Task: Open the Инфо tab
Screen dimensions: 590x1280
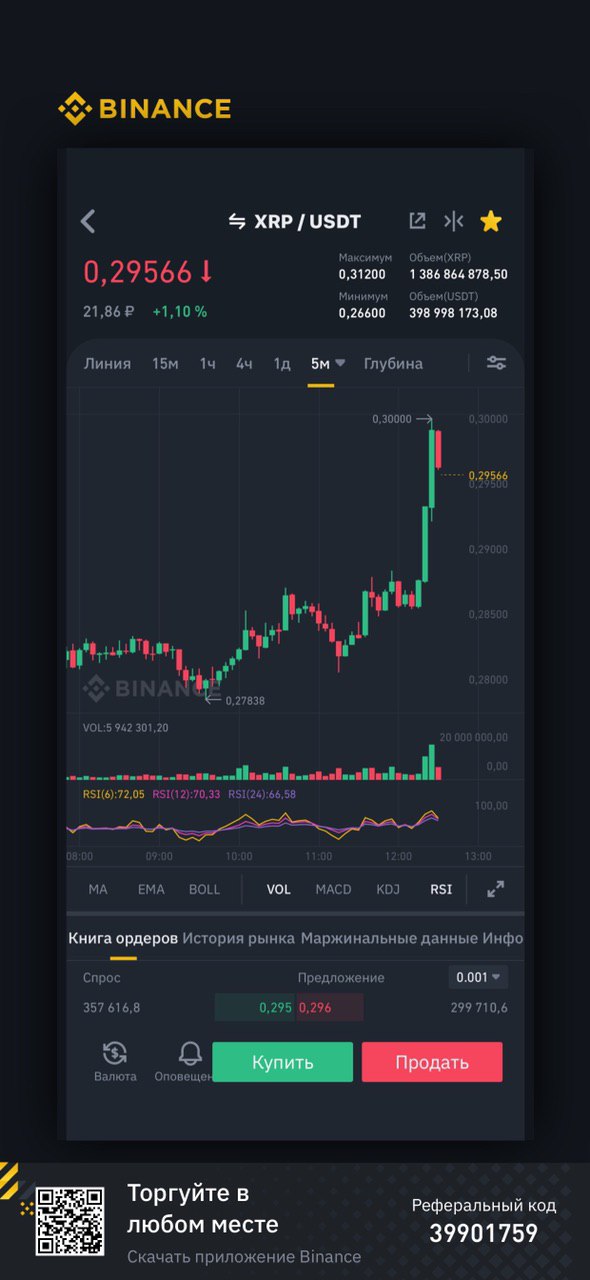Action: [502, 938]
